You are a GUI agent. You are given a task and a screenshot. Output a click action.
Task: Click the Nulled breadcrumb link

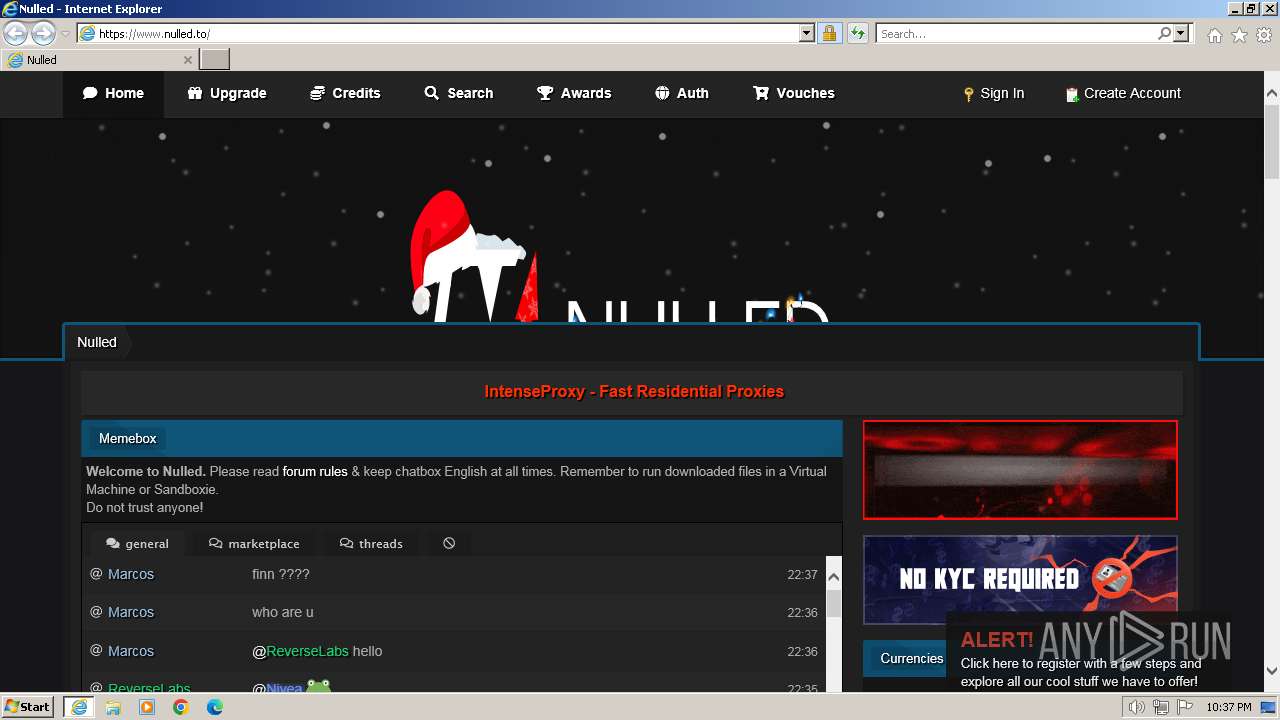[97, 342]
